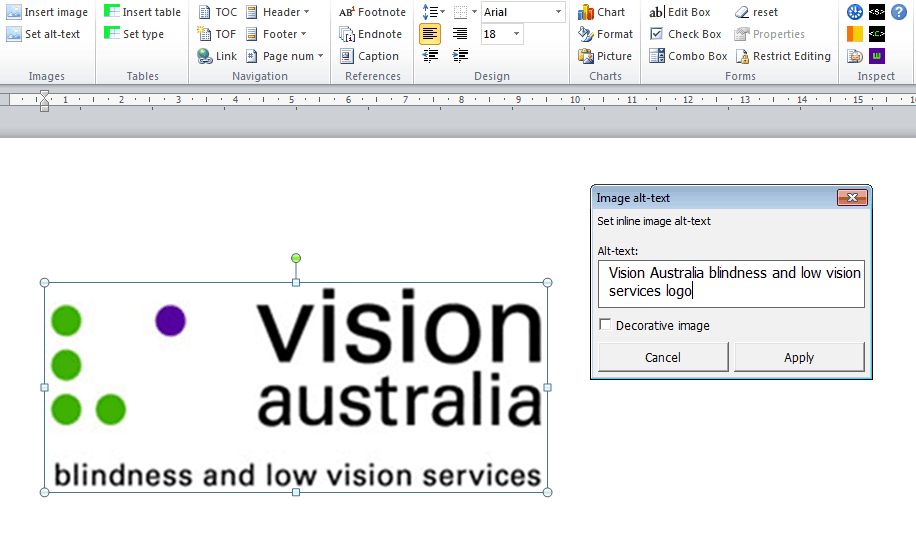916x543 pixels.
Task: Click the greyed-out Properties form tool
Action: coord(769,34)
